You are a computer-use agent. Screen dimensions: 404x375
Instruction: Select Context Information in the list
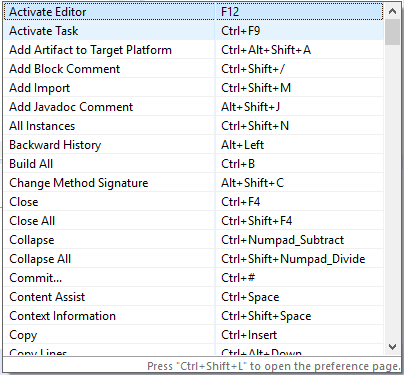click(x=193, y=316)
